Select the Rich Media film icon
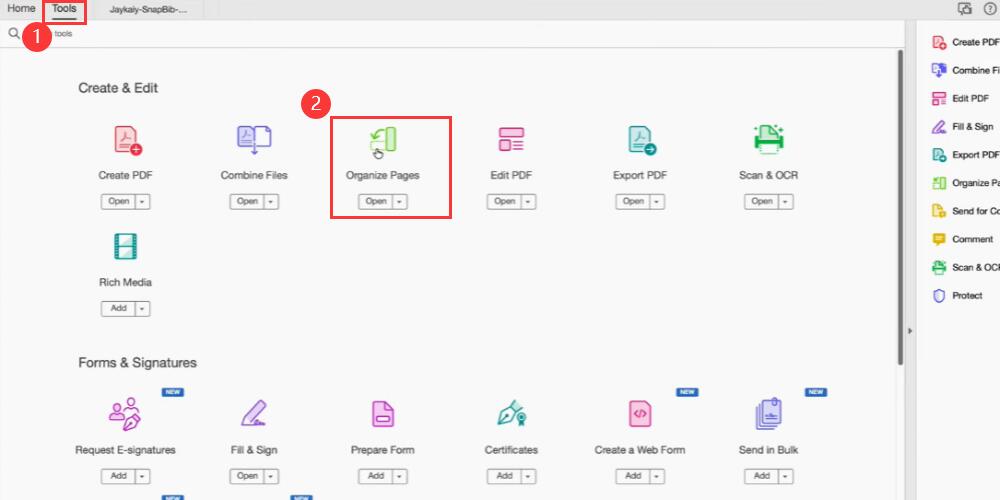This screenshot has height=500, width=1000. [x=126, y=246]
